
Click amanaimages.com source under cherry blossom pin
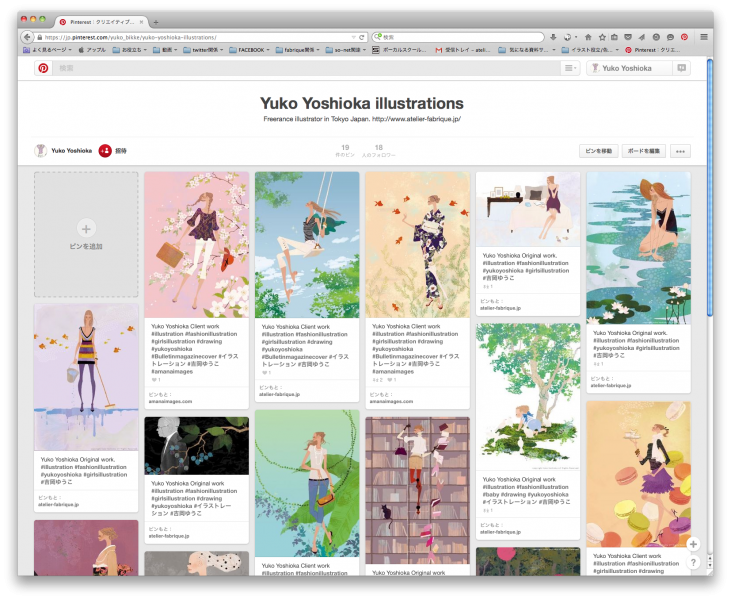pos(170,401)
